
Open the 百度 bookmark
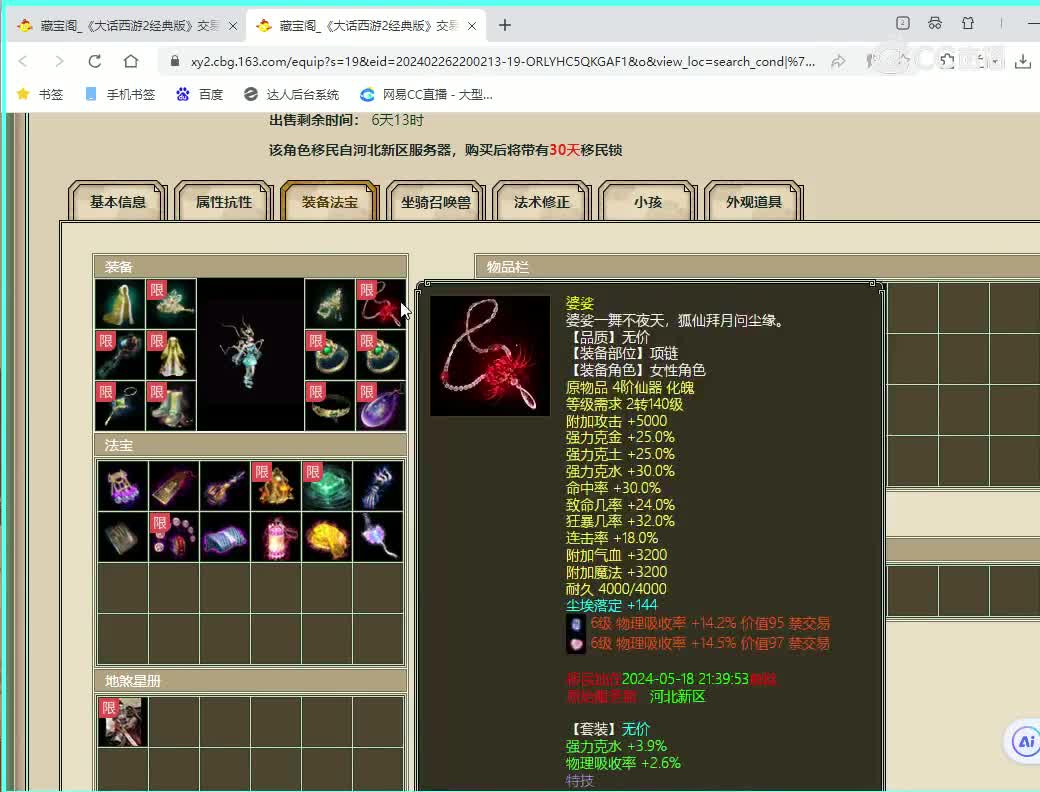(x=200, y=94)
